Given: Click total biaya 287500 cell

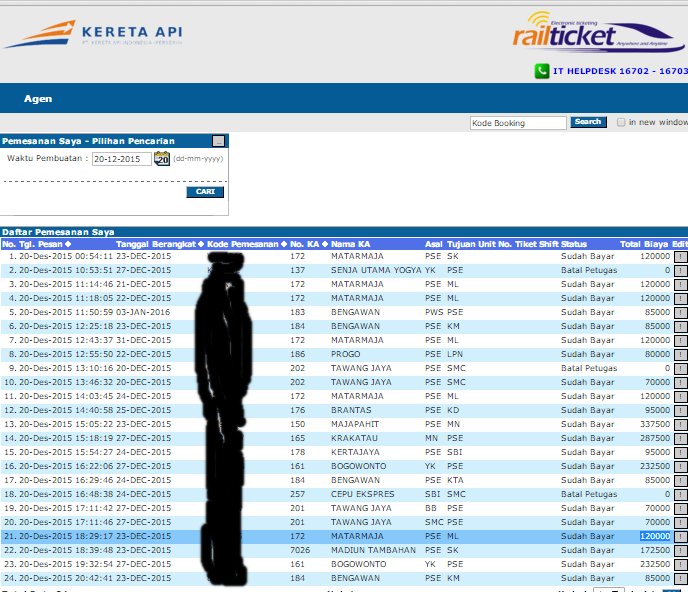Looking at the screenshot, I should 655,438.
